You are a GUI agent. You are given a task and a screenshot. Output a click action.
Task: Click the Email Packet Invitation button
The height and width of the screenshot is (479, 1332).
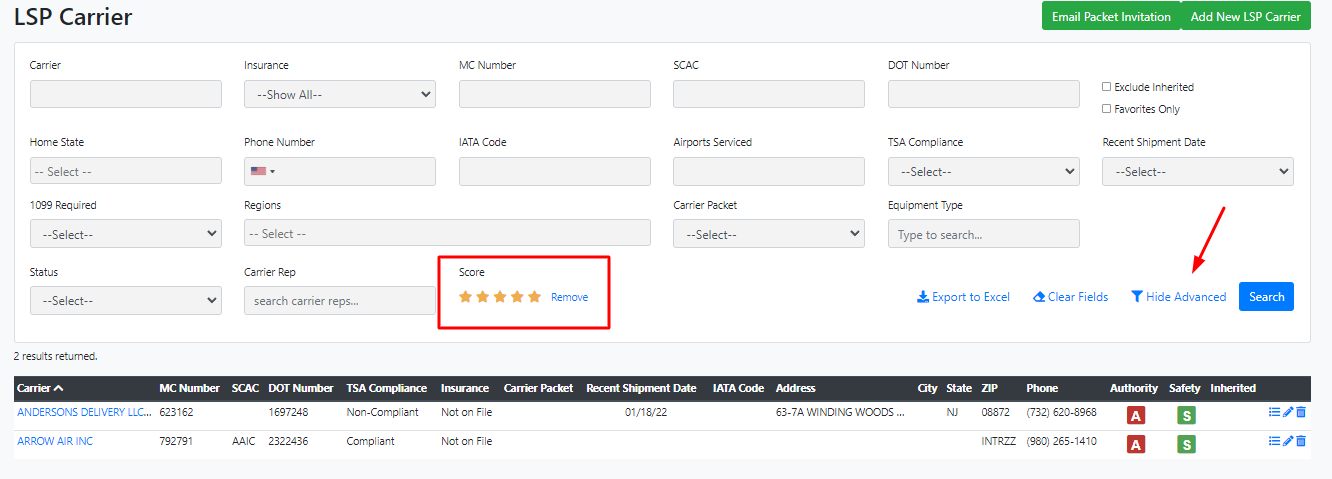coord(1111,16)
